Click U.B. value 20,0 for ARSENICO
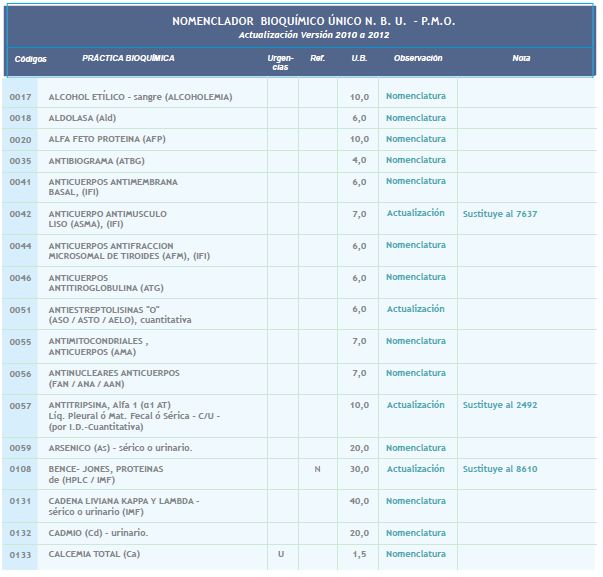Image resolution: width=603 pixels, height=577 pixels. [x=359, y=448]
